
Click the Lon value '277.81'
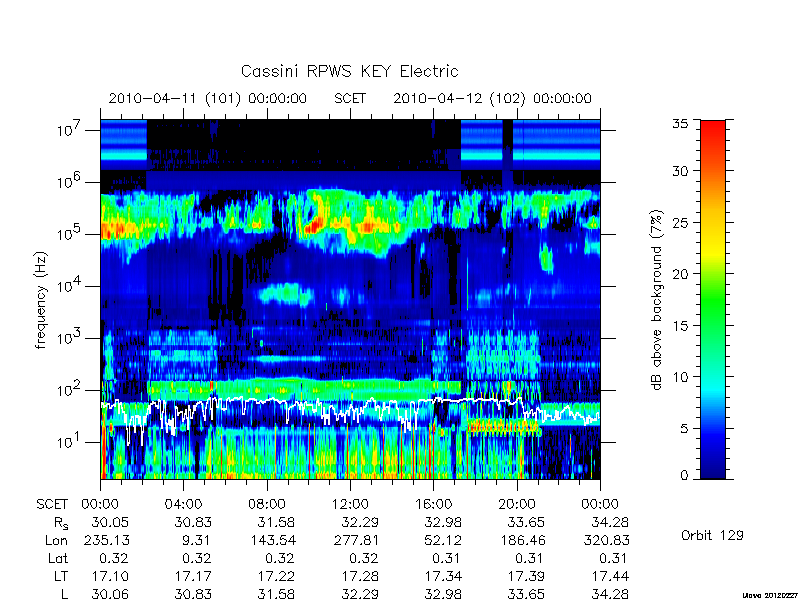click(356, 540)
